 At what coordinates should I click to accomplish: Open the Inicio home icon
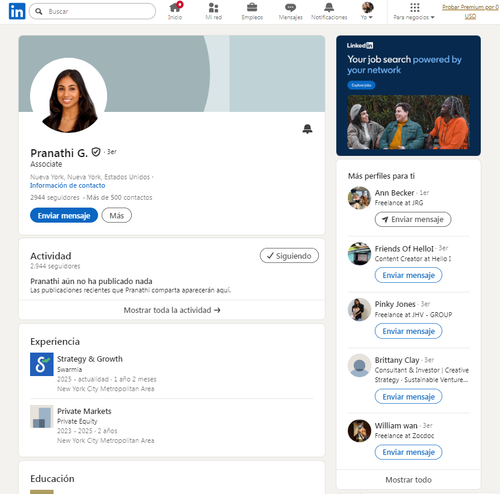click(175, 11)
